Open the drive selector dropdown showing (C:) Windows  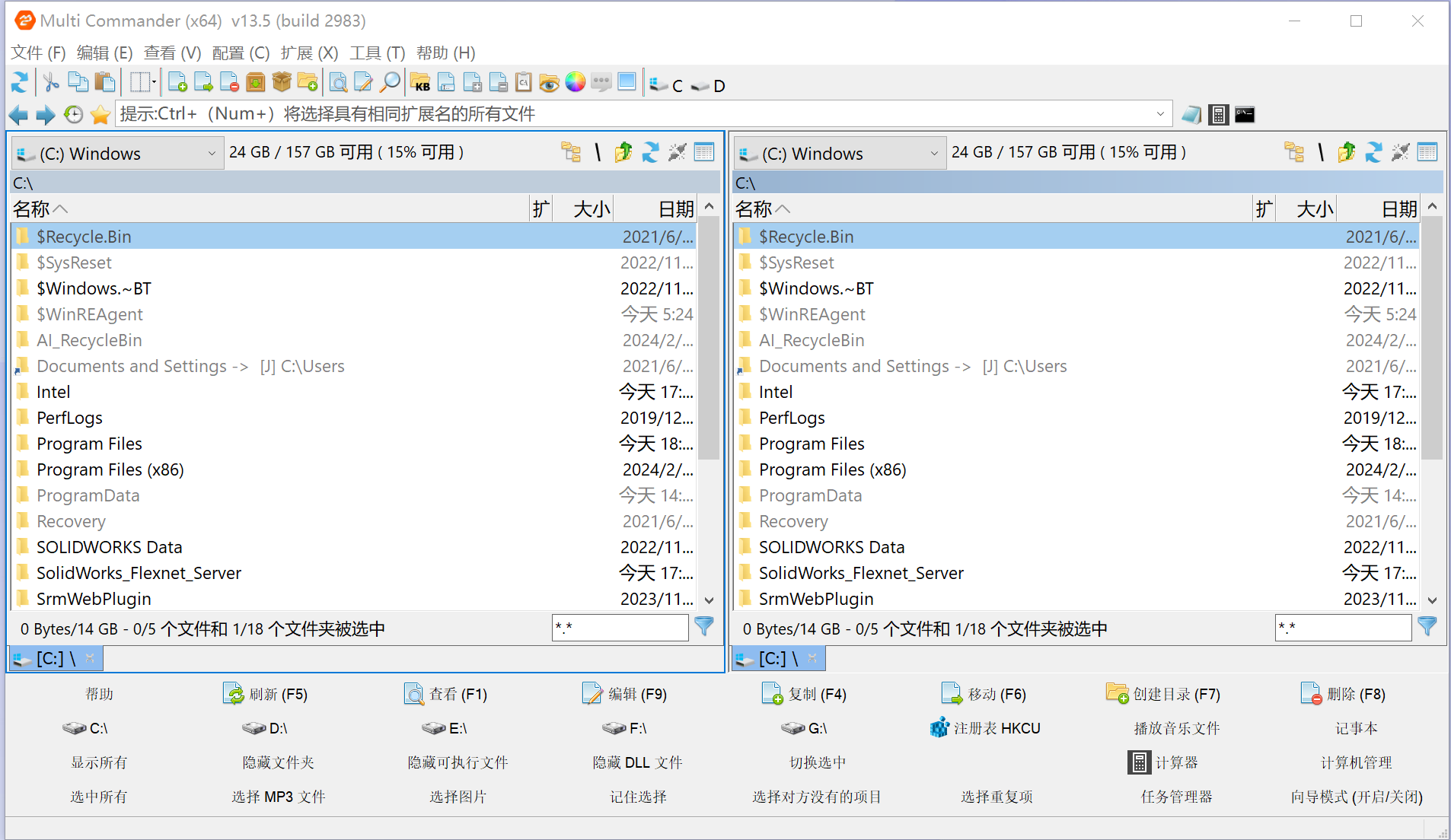point(212,153)
